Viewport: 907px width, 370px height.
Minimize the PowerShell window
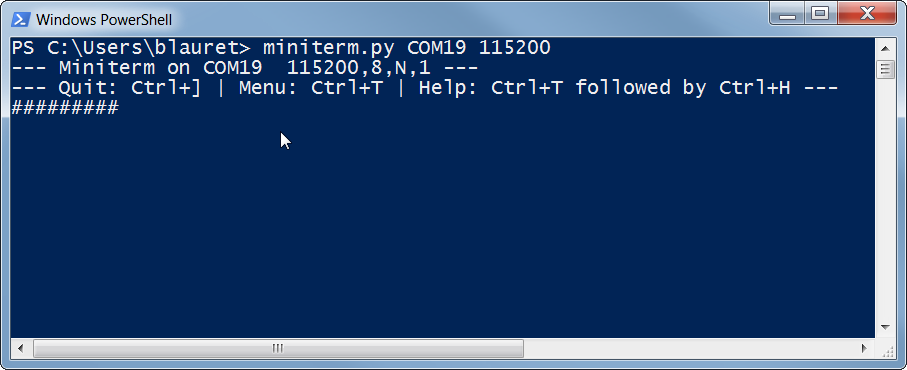tap(788, 14)
